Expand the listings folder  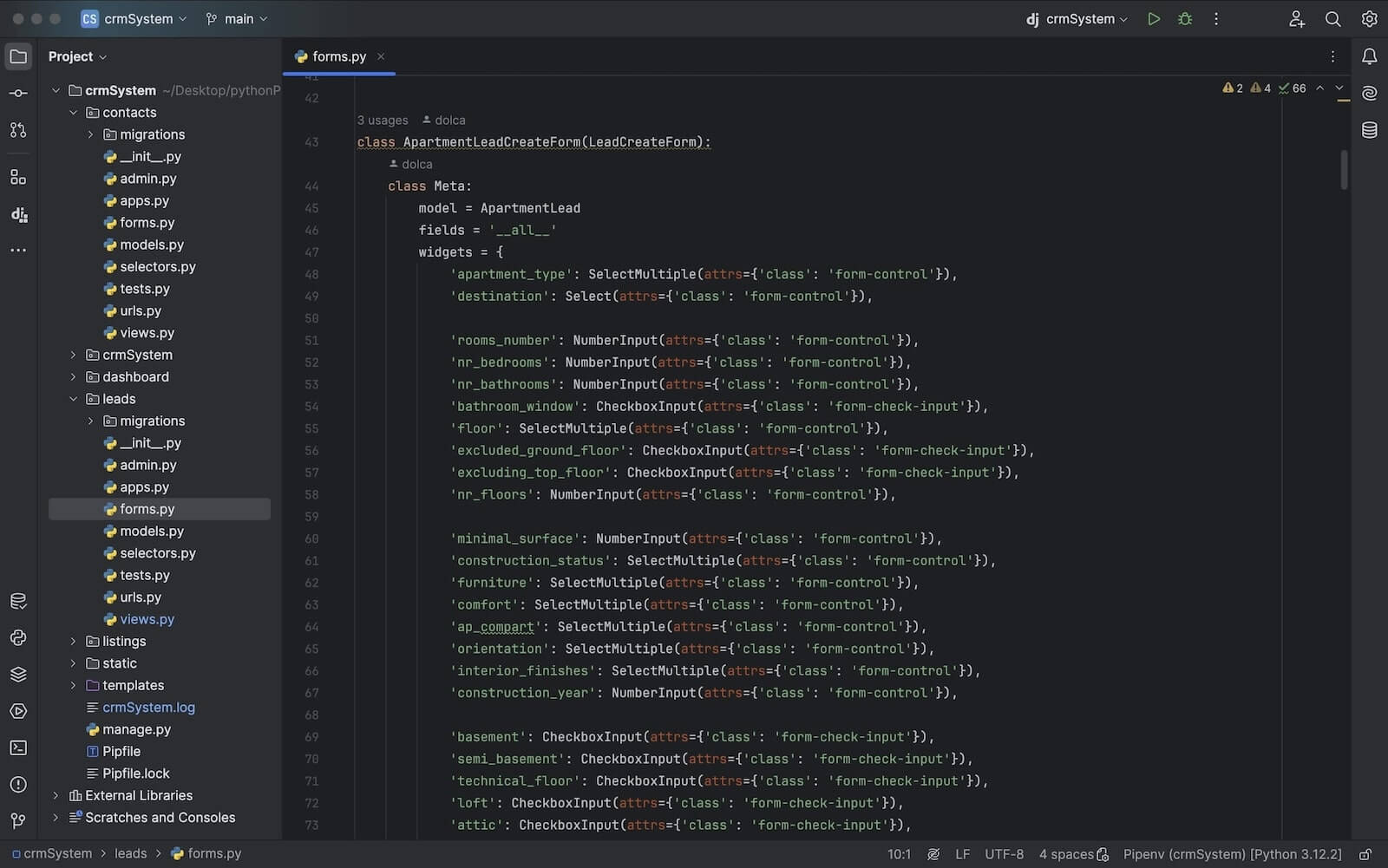pos(74,642)
